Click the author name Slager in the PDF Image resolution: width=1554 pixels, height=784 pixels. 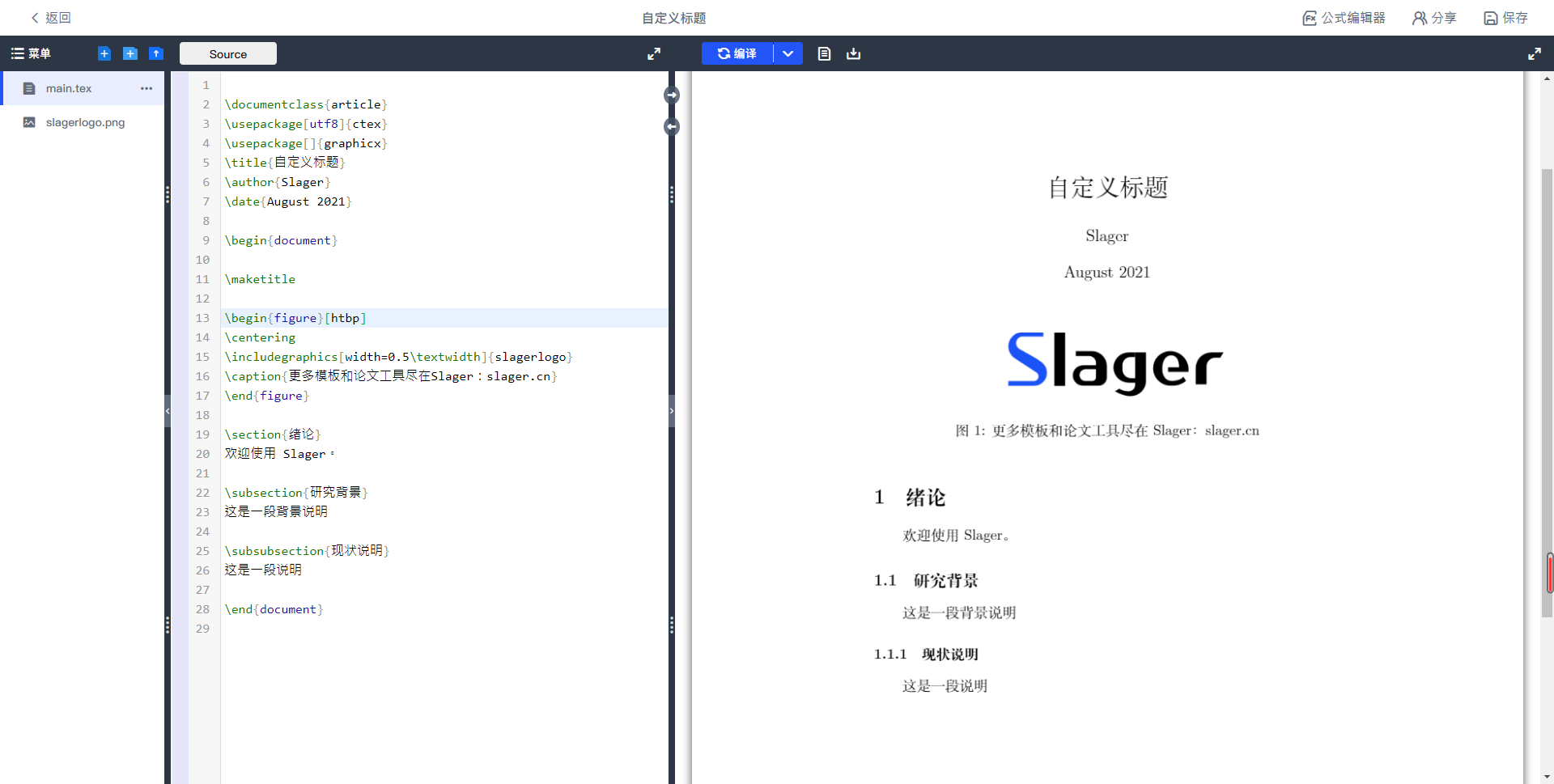(1106, 236)
